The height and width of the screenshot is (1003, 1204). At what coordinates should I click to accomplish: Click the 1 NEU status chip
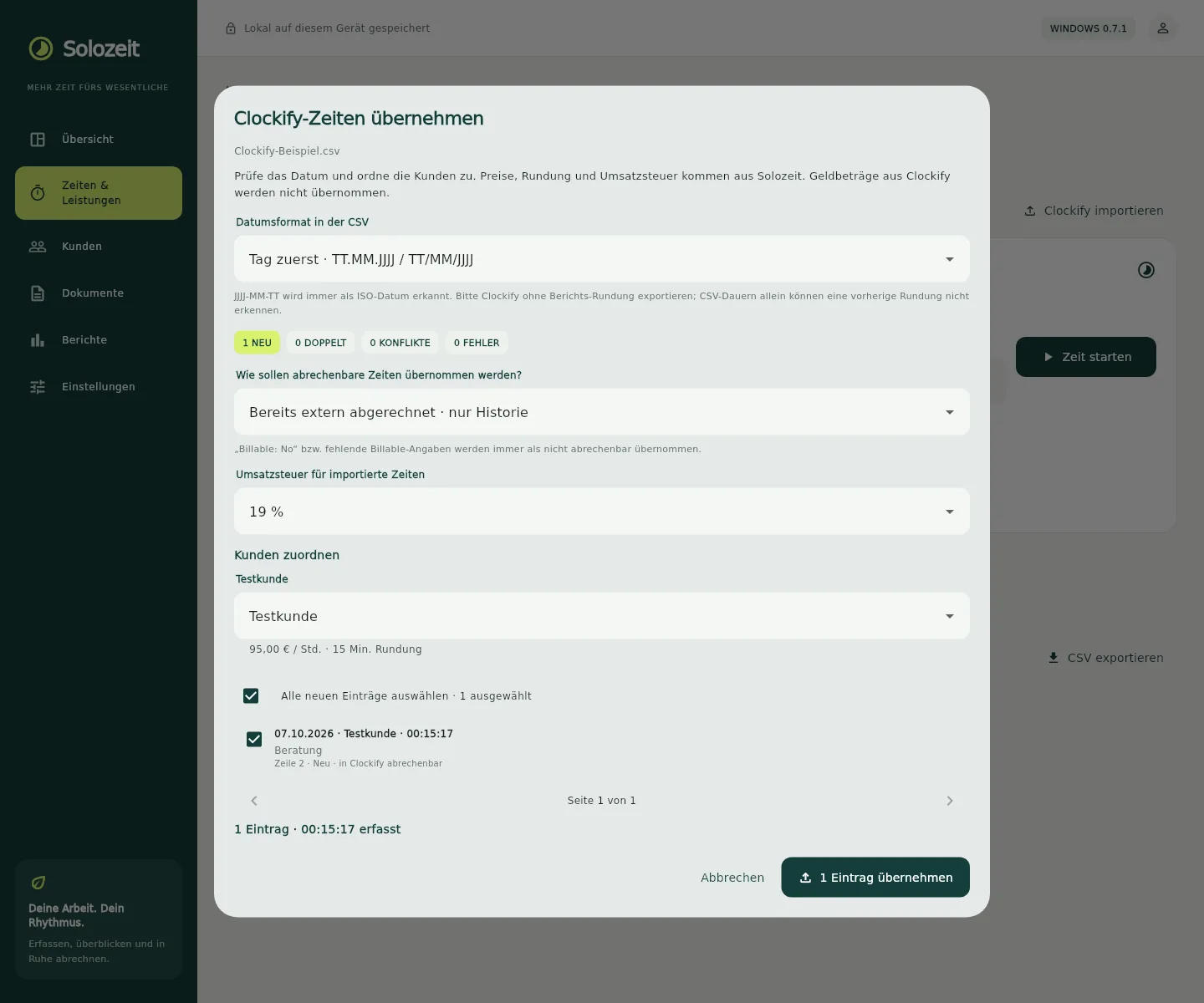coord(257,343)
